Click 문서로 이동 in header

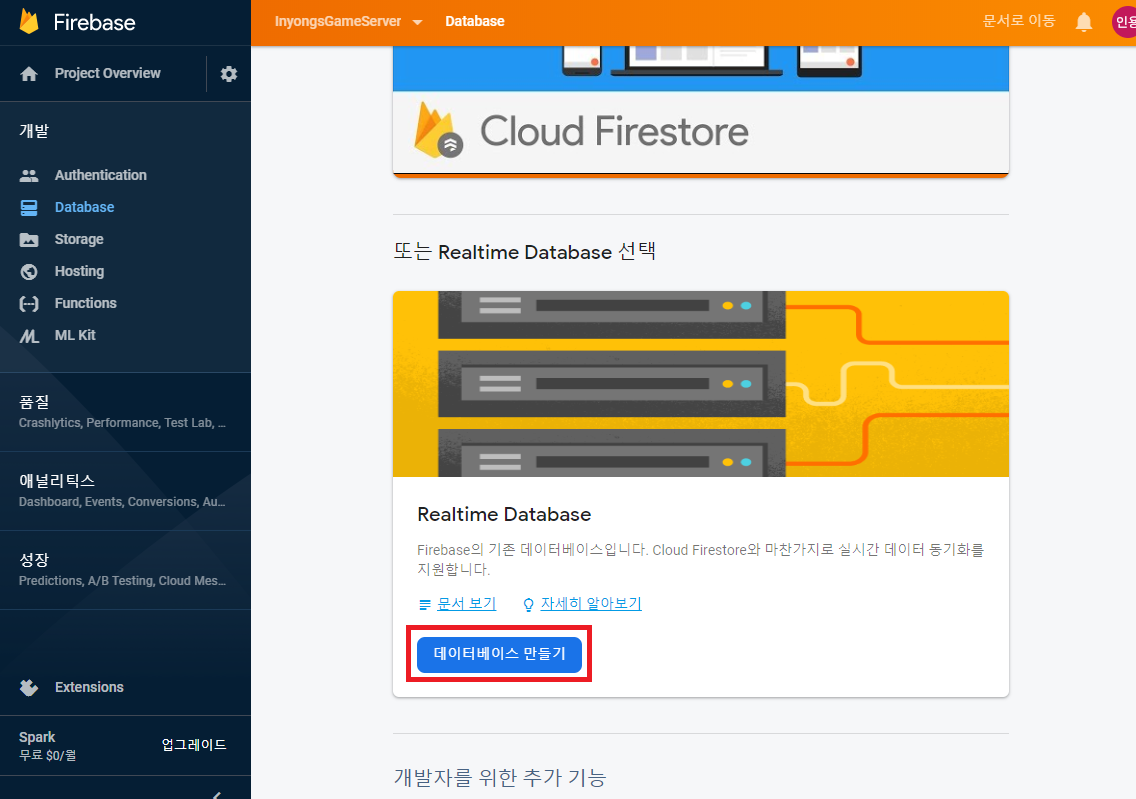[1019, 21]
